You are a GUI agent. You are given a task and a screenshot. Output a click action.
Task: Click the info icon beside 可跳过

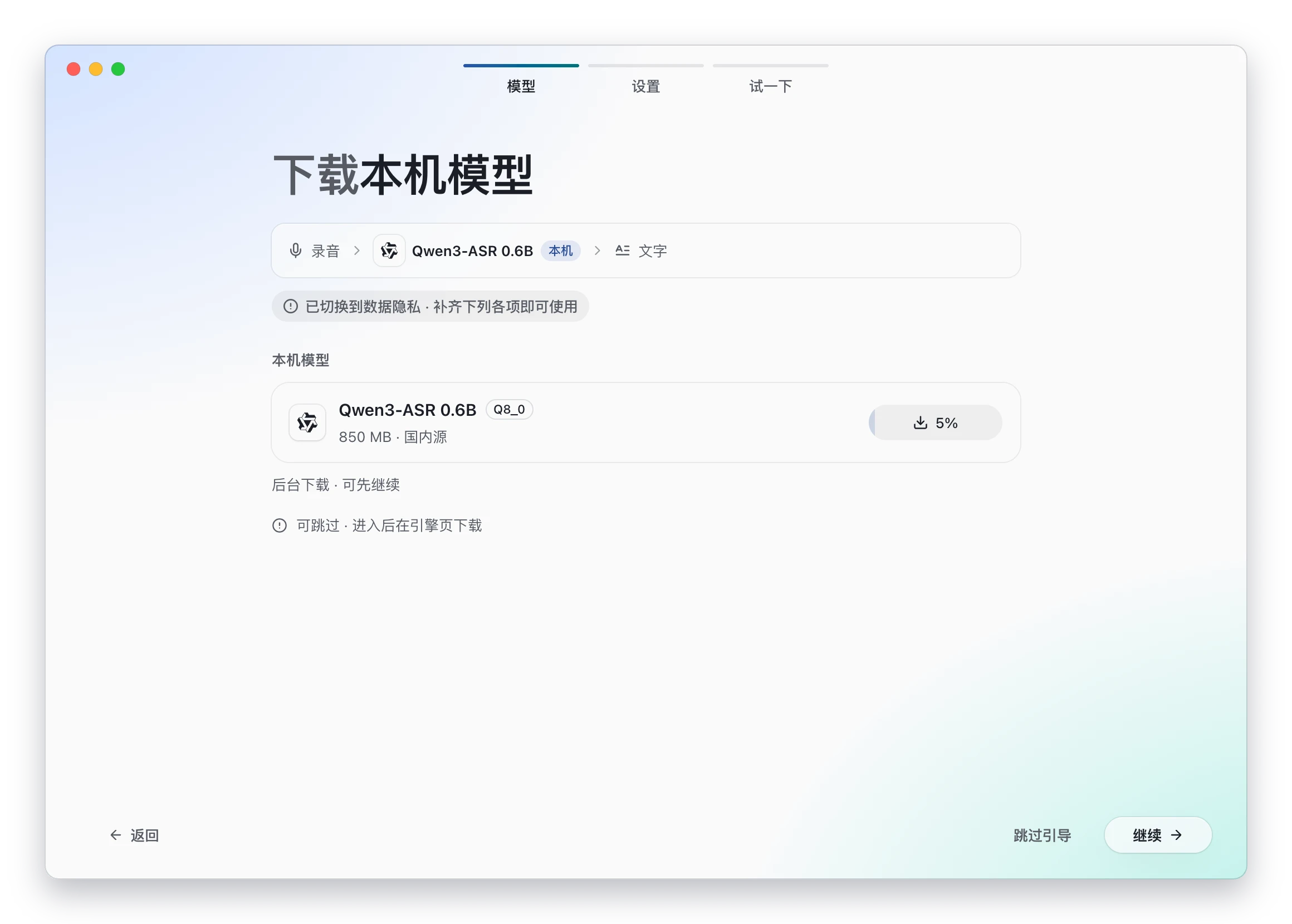(x=280, y=525)
